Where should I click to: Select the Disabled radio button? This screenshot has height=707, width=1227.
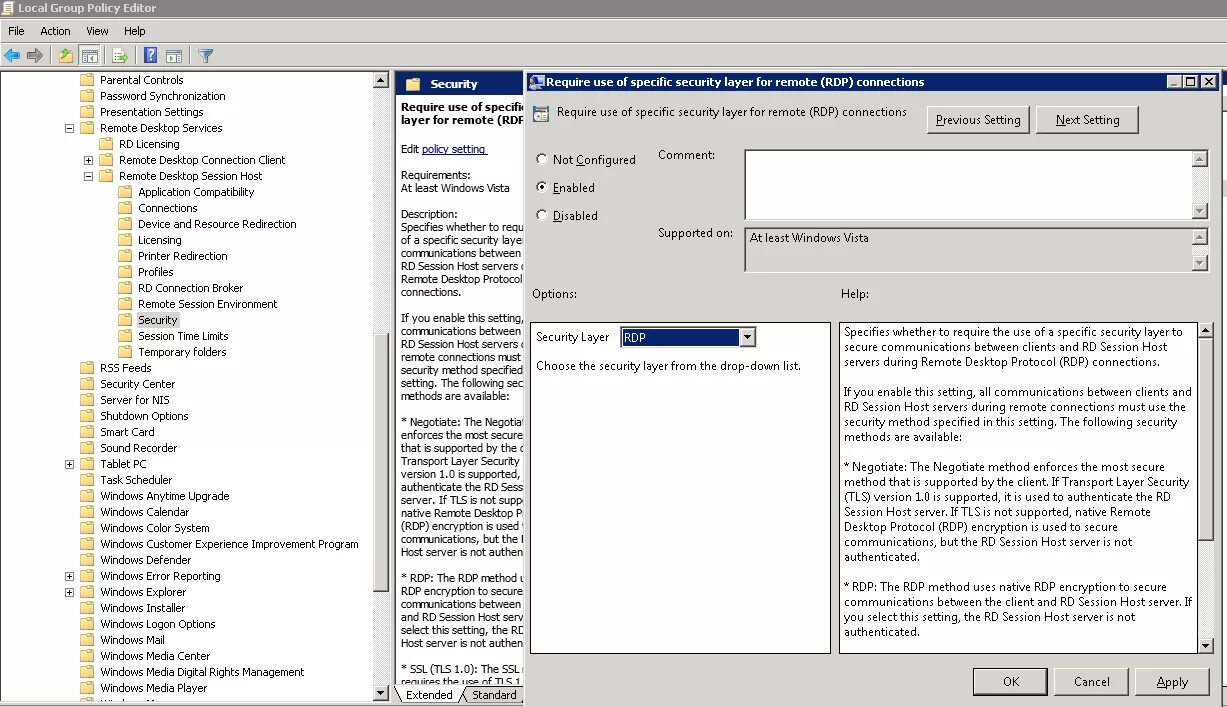click(542, 215)
